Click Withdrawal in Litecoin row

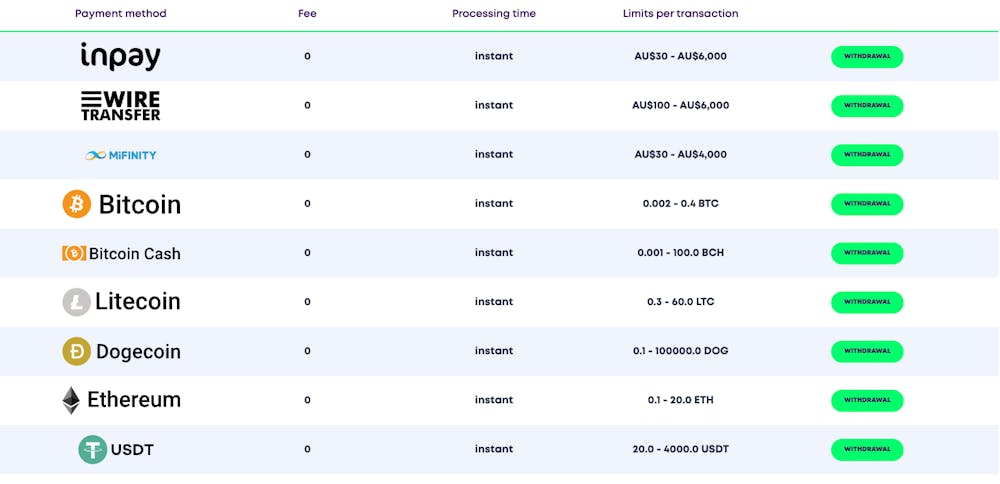pyautogui.click(x=867, y=302)
